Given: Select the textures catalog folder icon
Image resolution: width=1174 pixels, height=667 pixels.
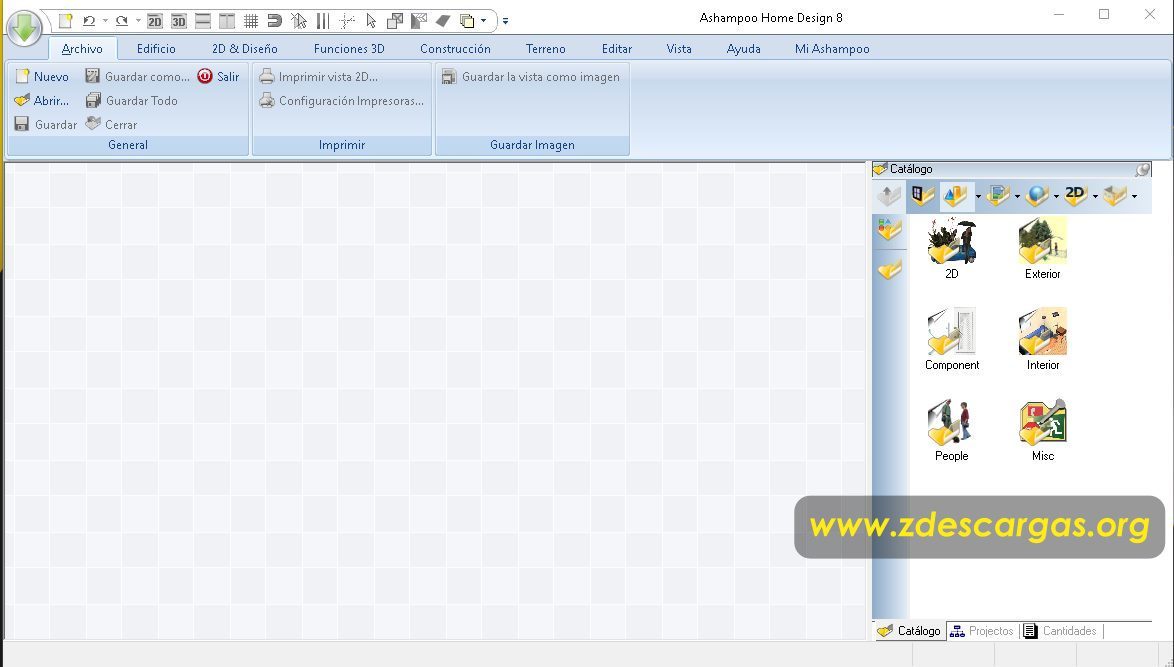Looking at the screenshot, I should point(998,196).
